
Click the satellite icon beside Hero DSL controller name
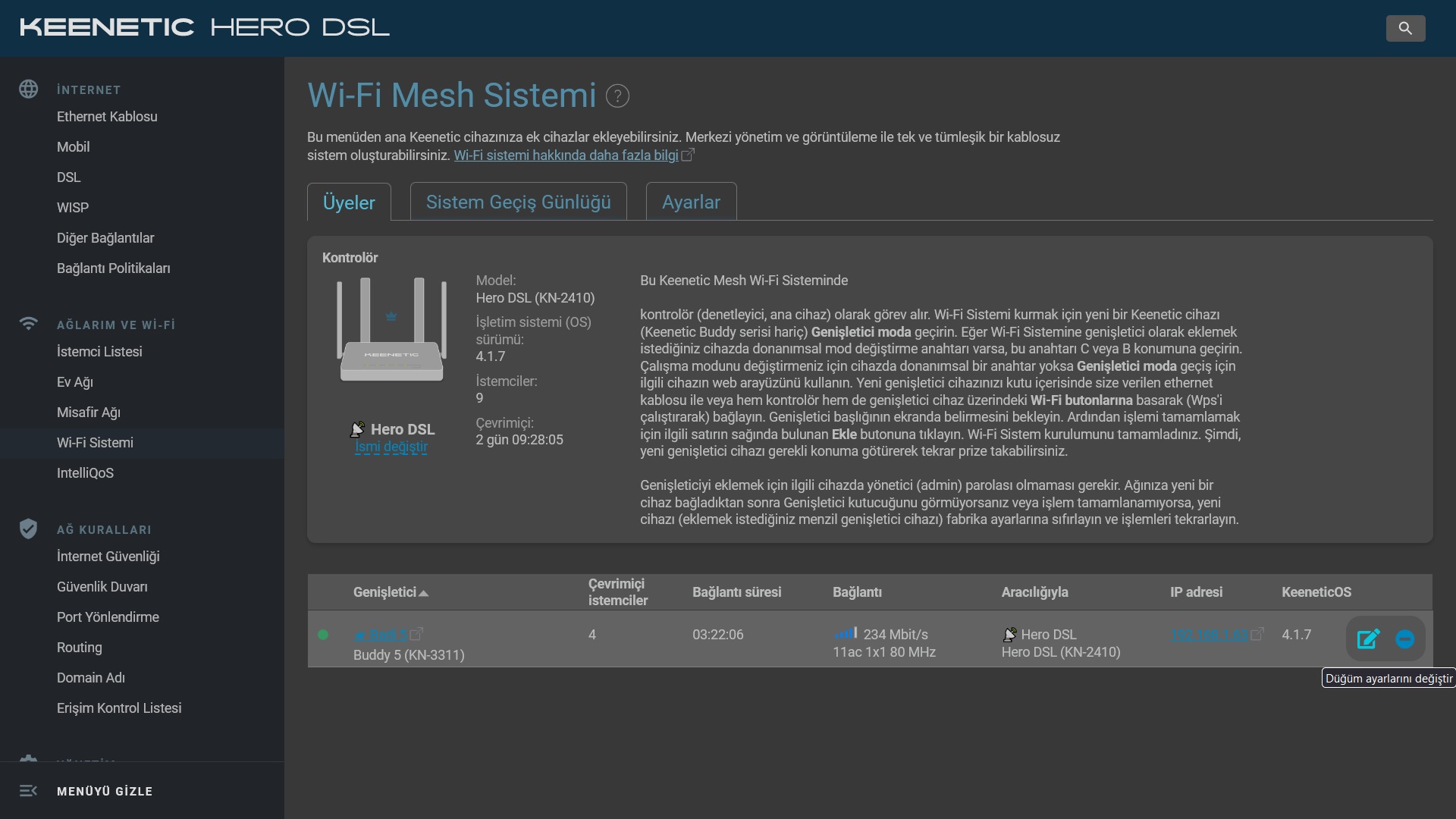(x=358, y=430)
